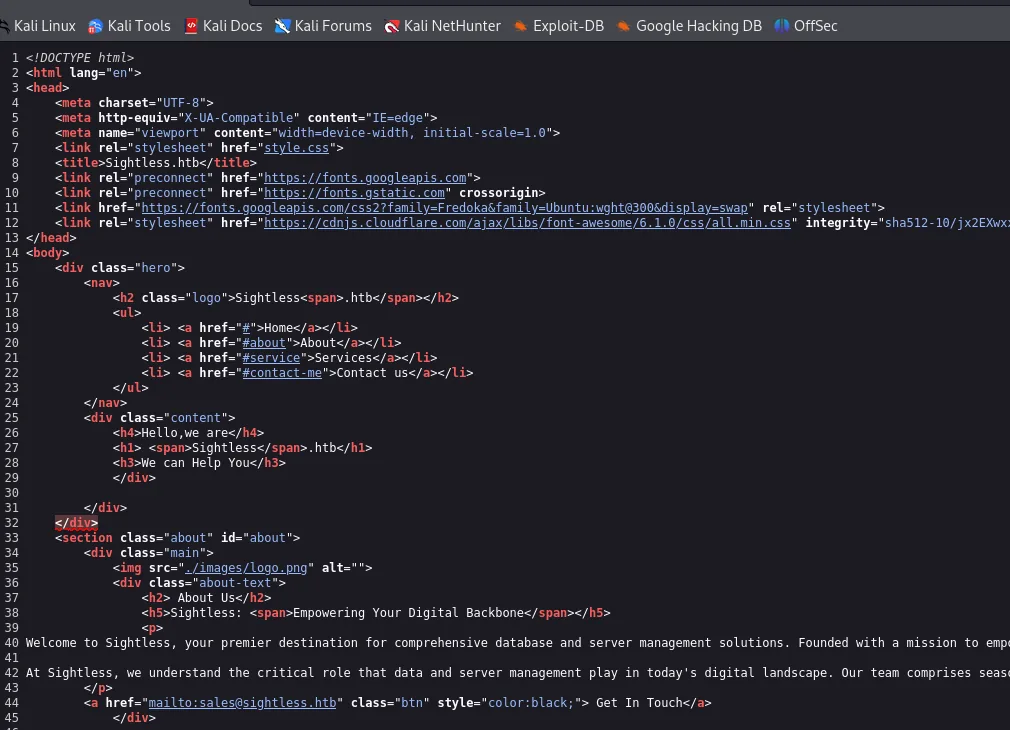Screen dimensions: 1010x730
Task: Click the "#" href of the Home item
Action: 246,328
